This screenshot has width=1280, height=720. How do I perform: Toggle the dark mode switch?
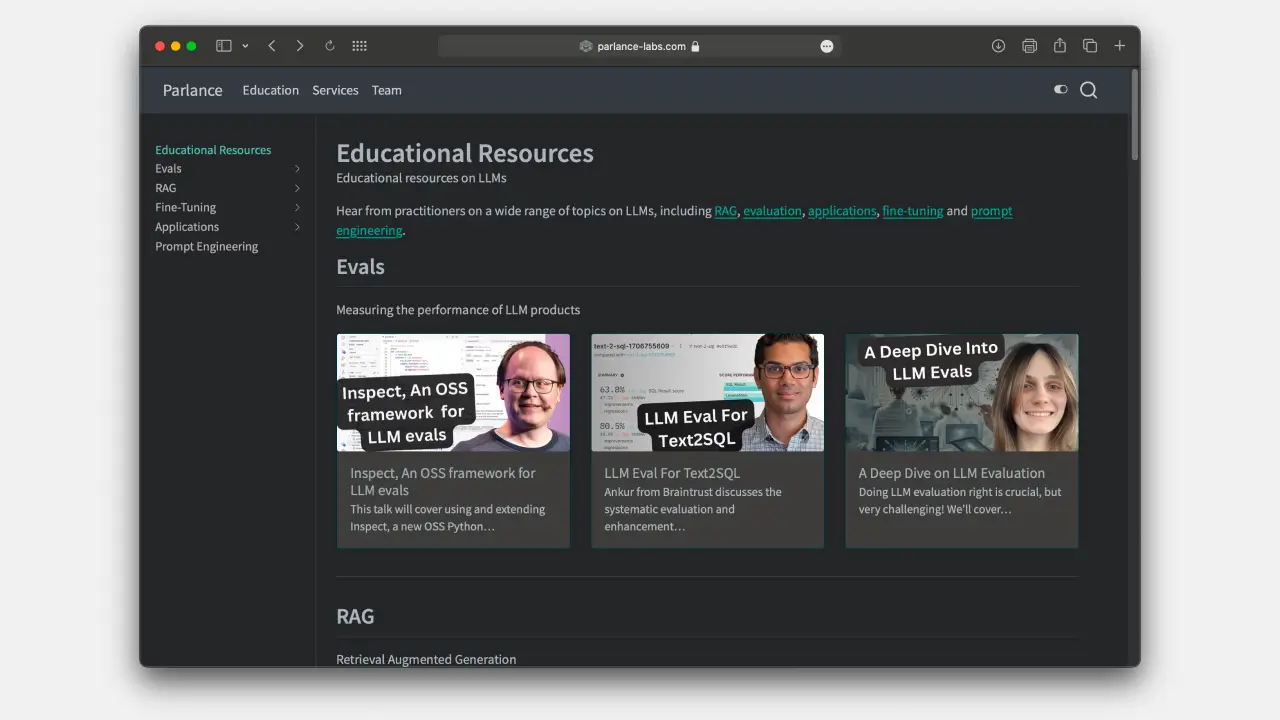(1061, 89)
